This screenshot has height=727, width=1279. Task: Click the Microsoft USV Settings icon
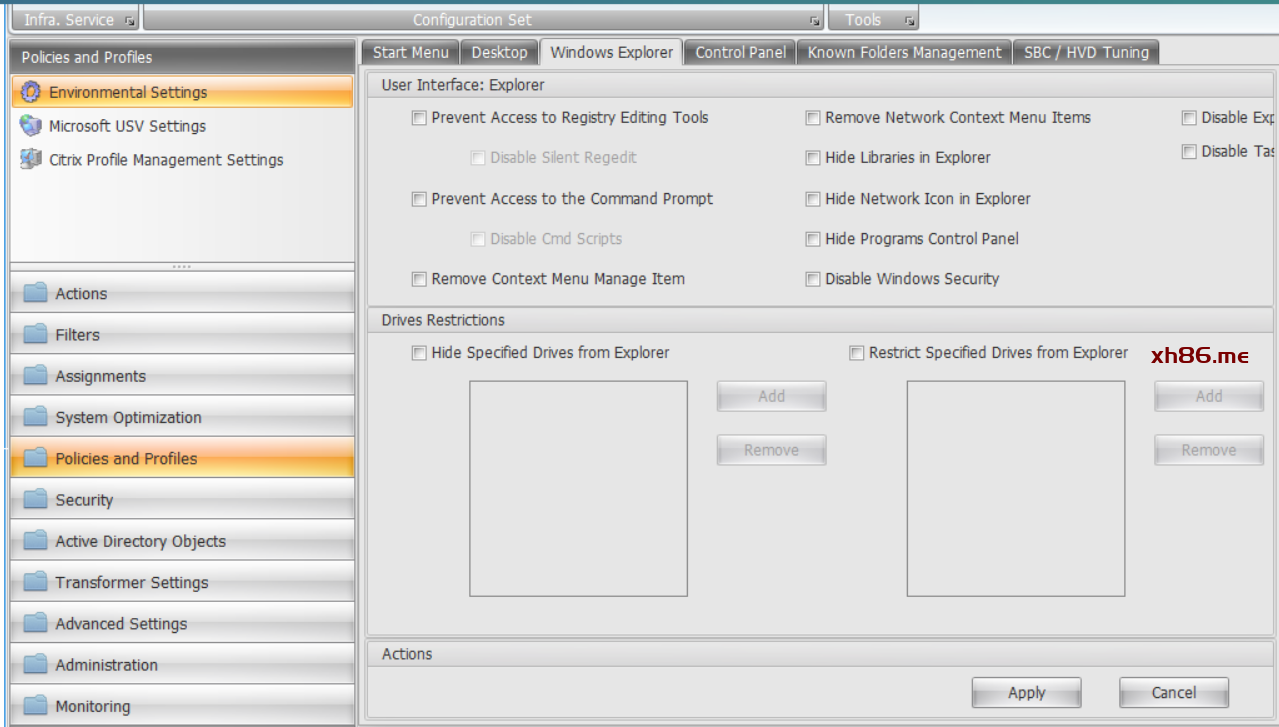coord(31,126)
